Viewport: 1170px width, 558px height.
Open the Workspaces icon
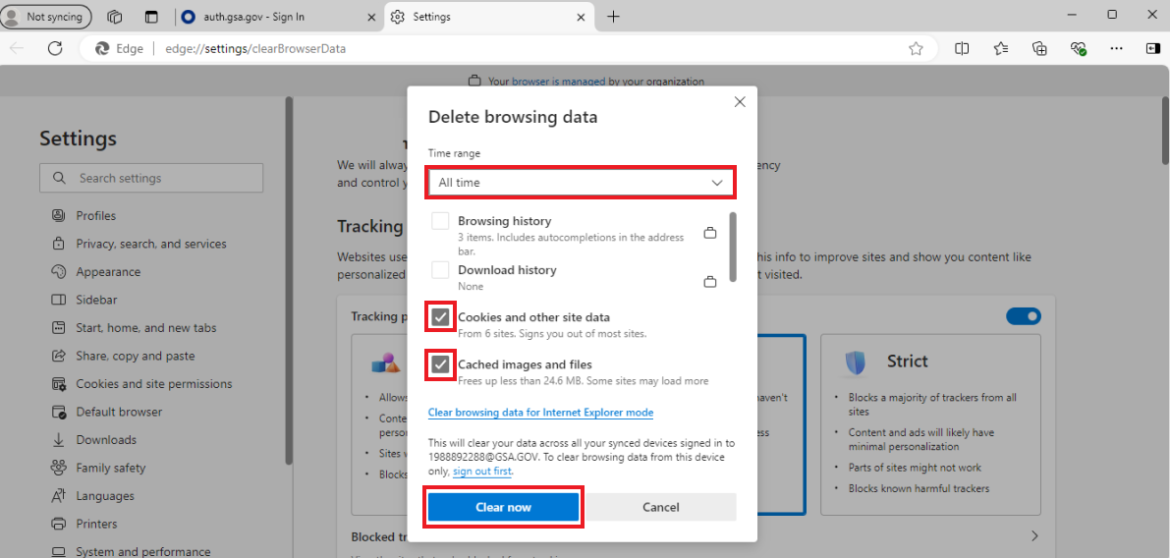pos(115,17)
